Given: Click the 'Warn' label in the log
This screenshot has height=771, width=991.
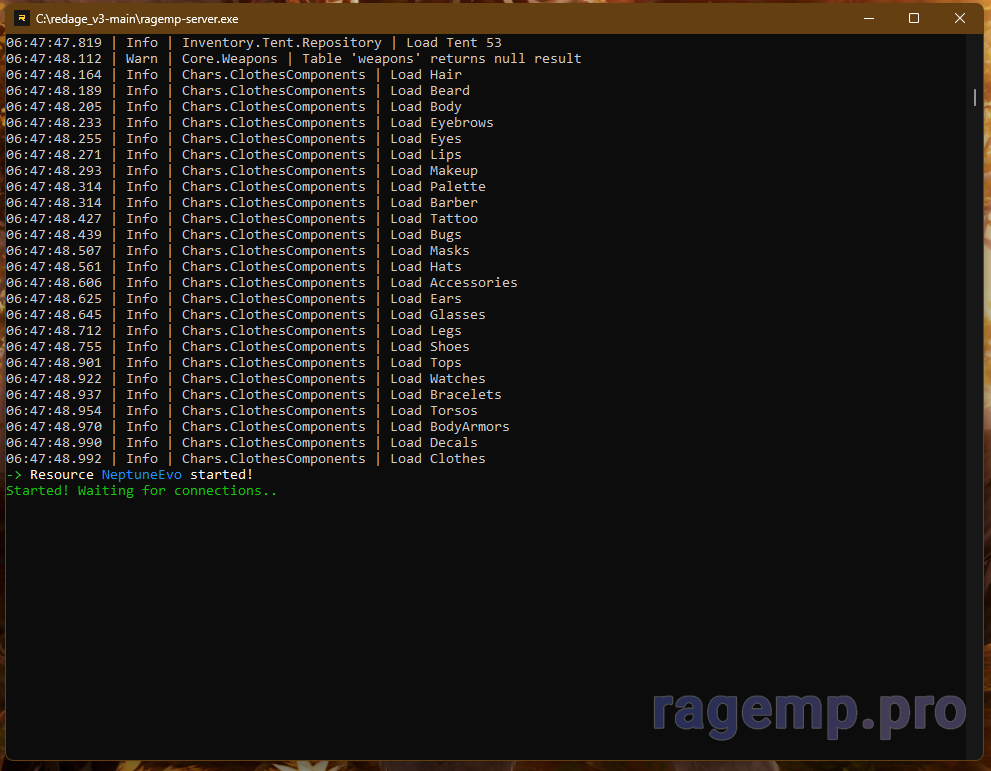Looking at the screenshot, I should (141, 59).
